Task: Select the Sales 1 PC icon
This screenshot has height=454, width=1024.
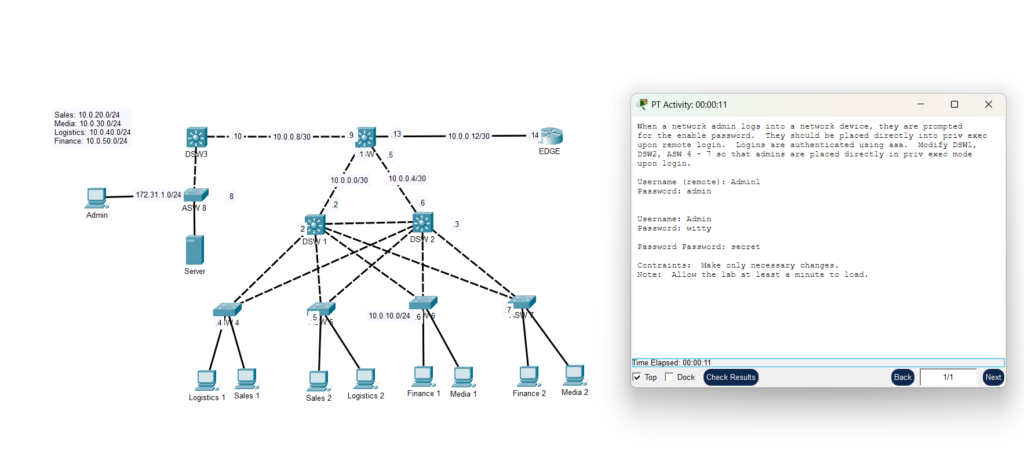Action: [246, 379]
